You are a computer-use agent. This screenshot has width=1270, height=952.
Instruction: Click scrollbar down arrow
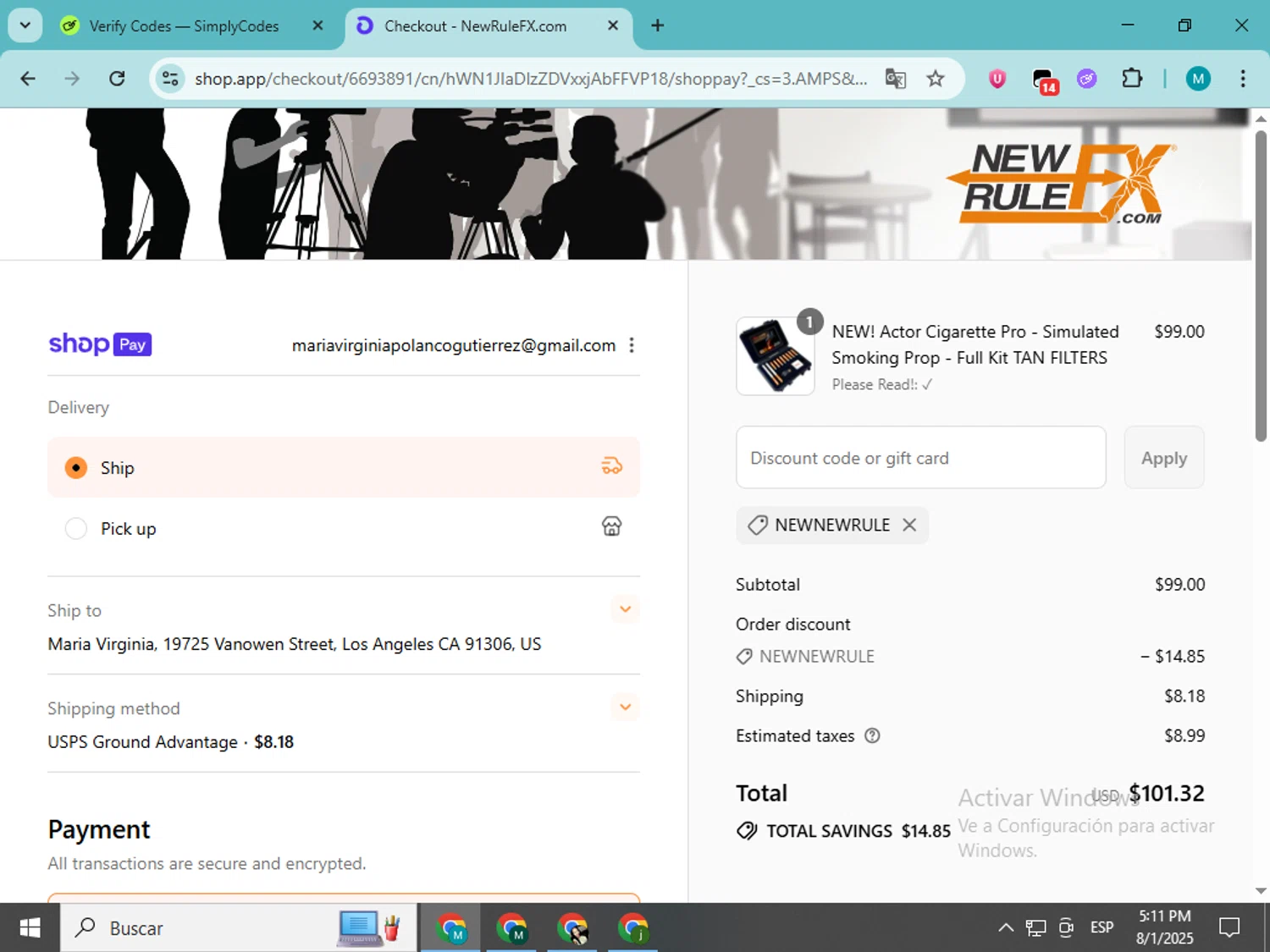pos(1261,891)
